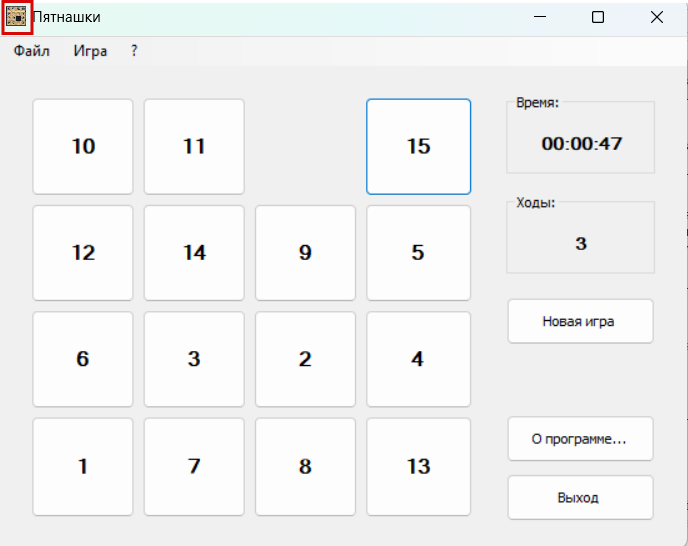Click tile number 5
This screenshot has height=546, width=688.
pos(419,253)
